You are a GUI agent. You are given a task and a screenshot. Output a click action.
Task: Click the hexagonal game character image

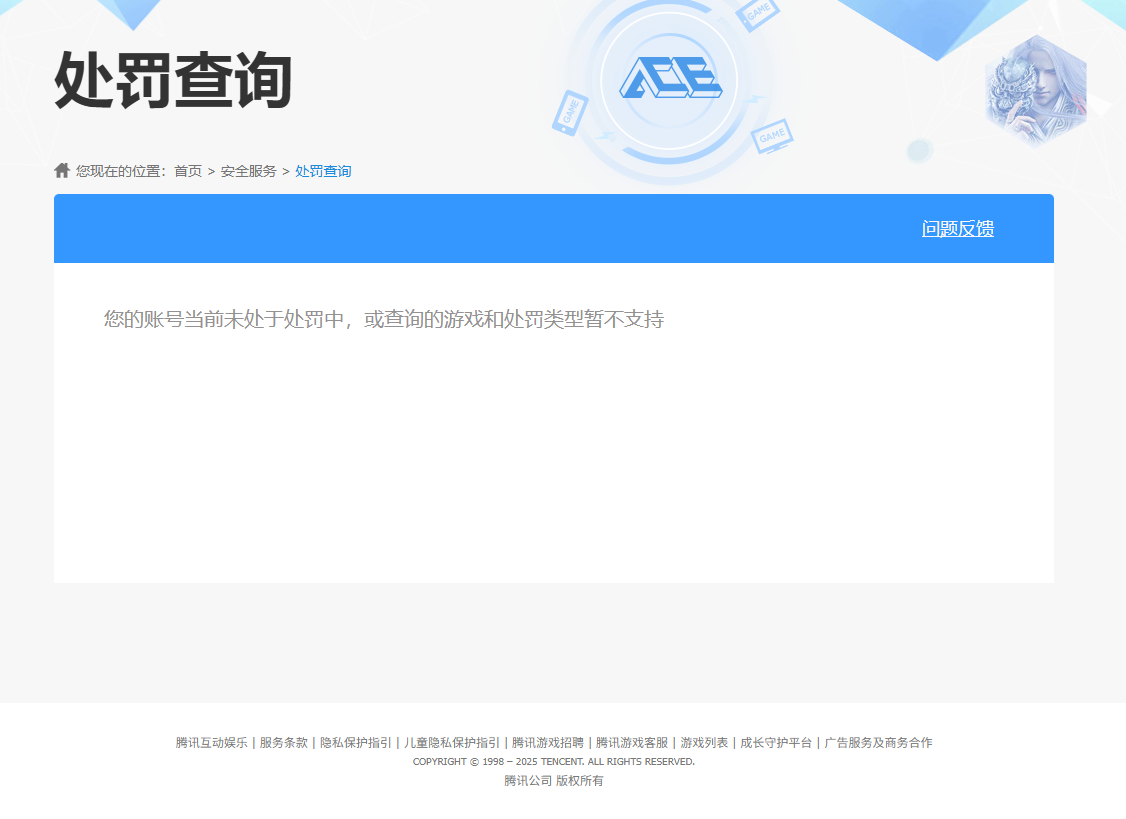(x=1035, y=91)
